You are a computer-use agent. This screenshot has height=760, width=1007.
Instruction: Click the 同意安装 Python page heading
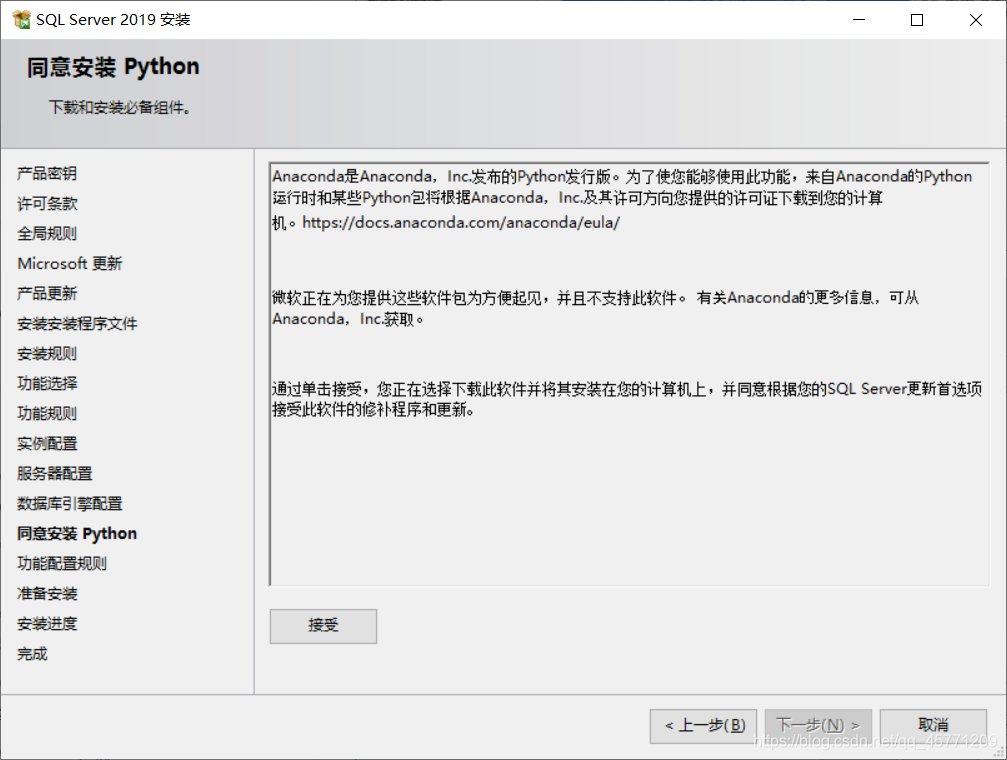coord(113,67)
